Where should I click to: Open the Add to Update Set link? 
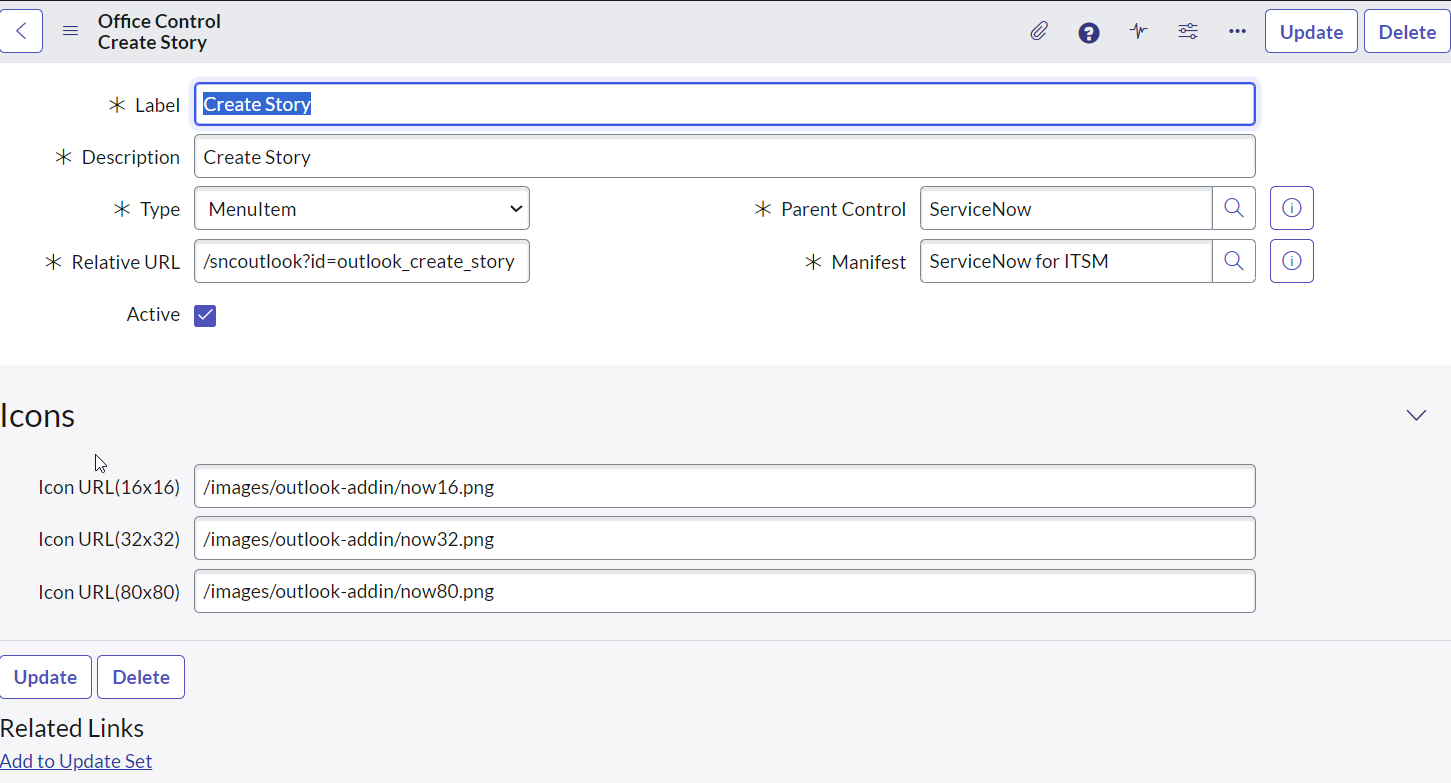pyautogui.click(x=76, y=761)
